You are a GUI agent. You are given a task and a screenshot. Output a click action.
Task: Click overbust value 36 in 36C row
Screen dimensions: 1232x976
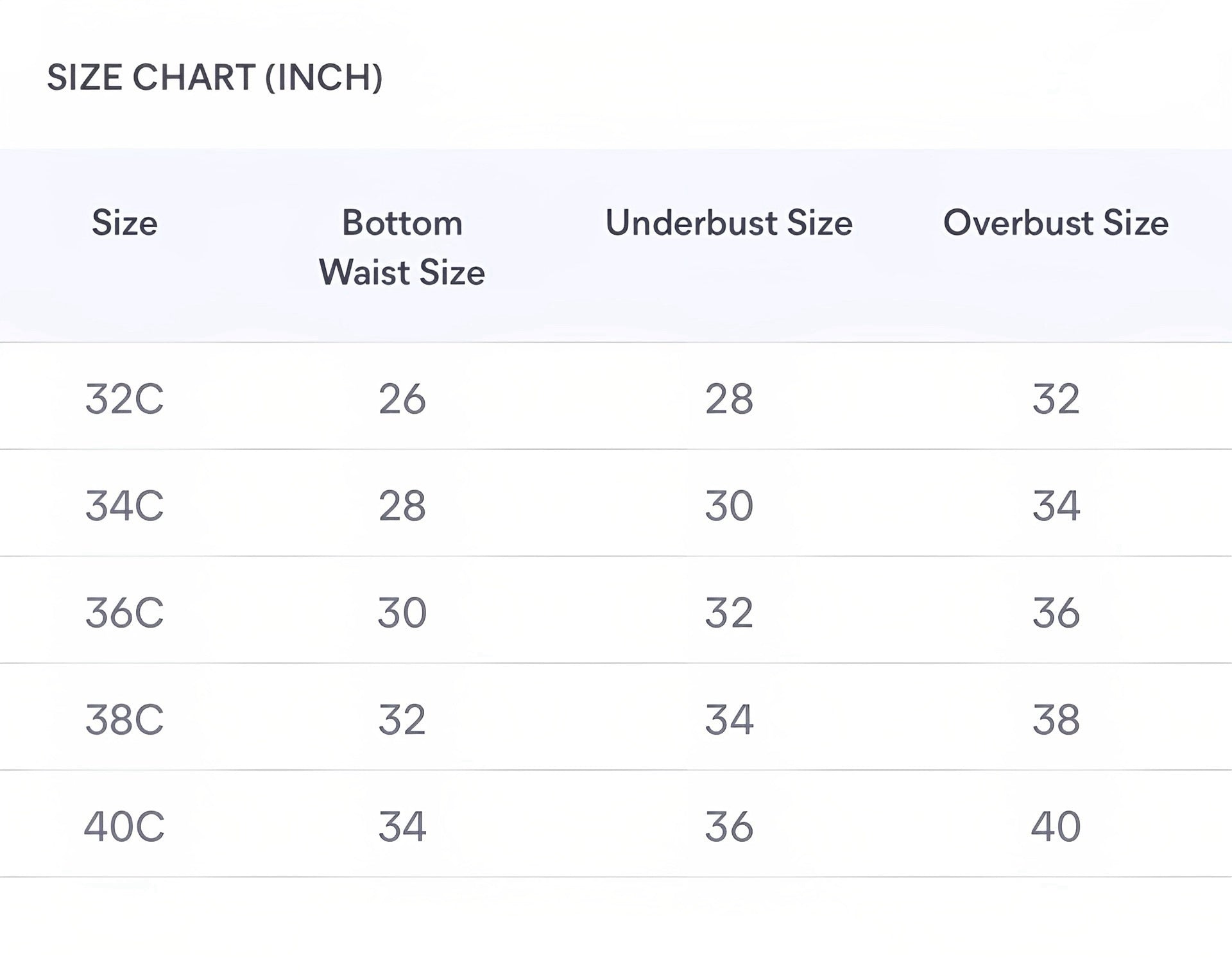(1056, 613)
